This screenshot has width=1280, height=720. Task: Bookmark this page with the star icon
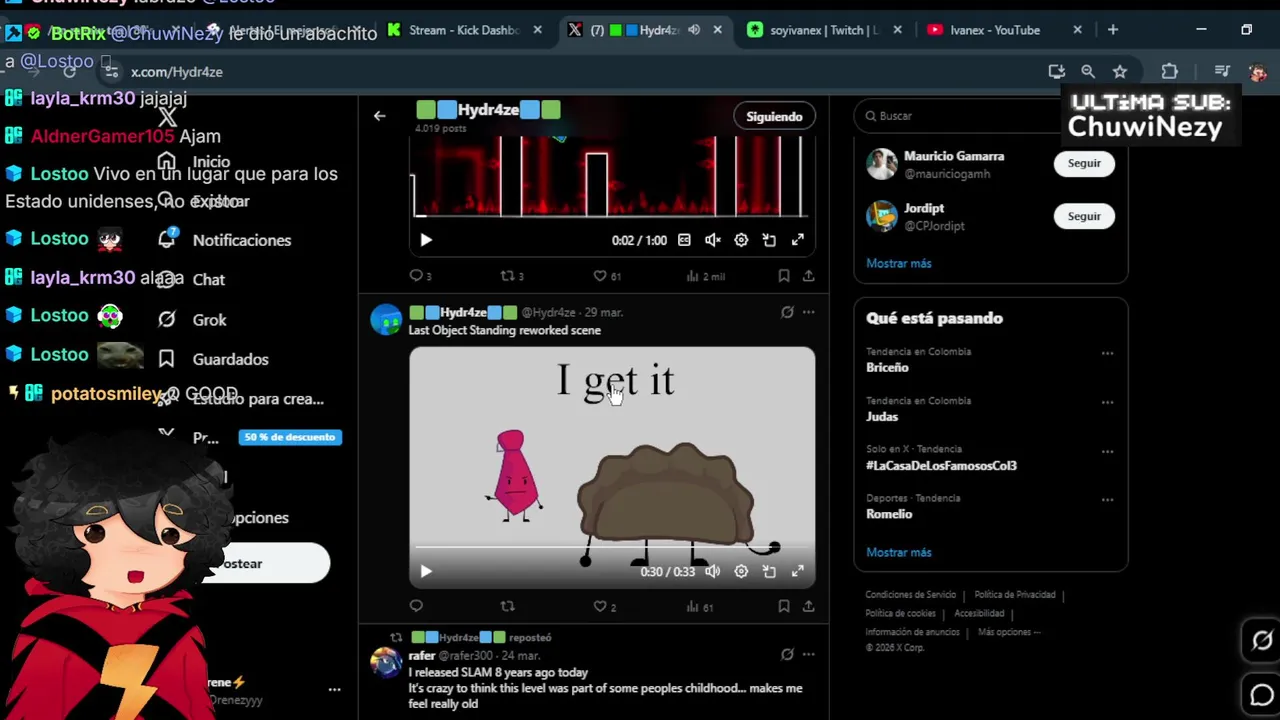point(1120,71)
